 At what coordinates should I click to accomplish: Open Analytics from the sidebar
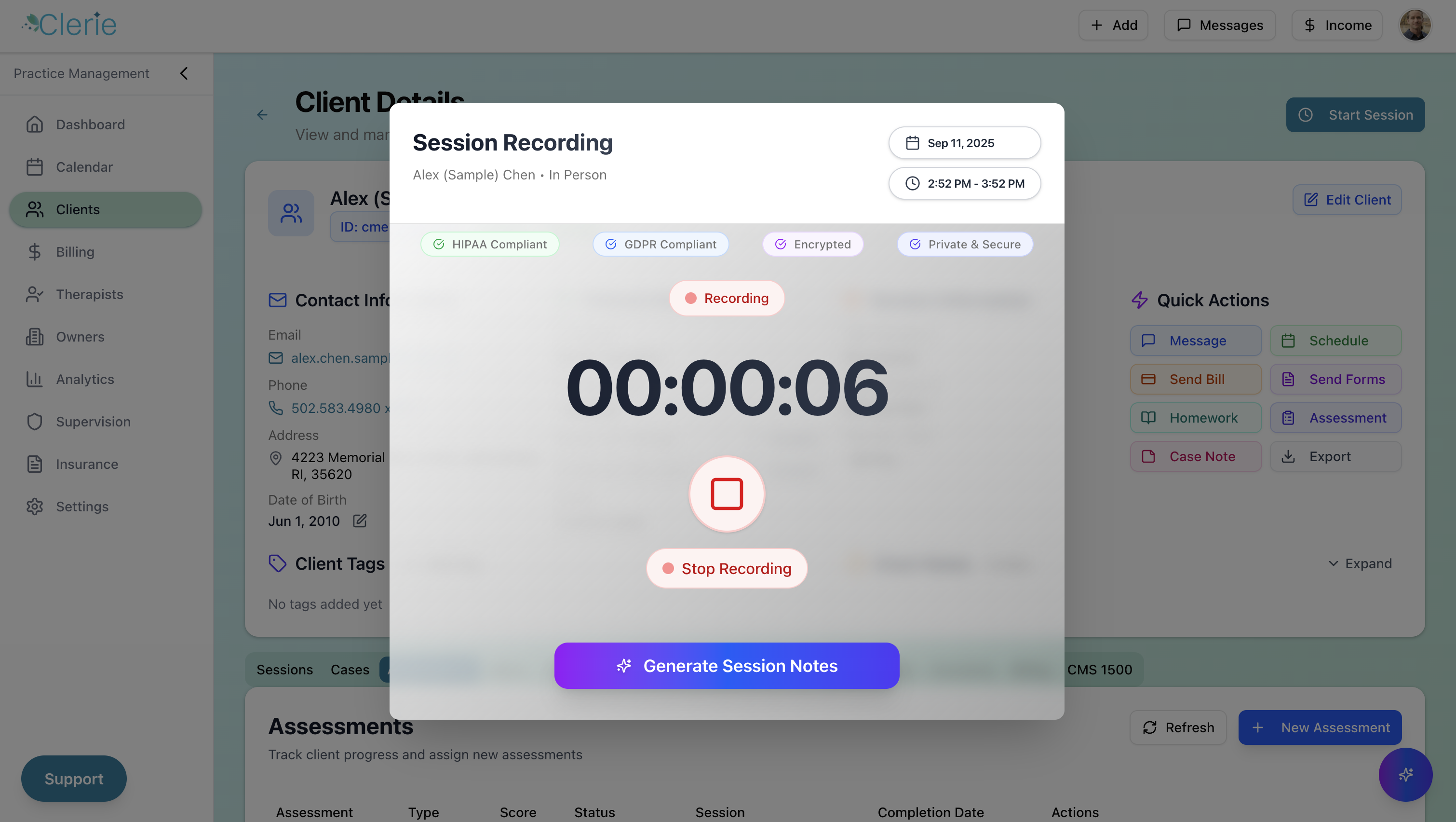click(85, 379)
